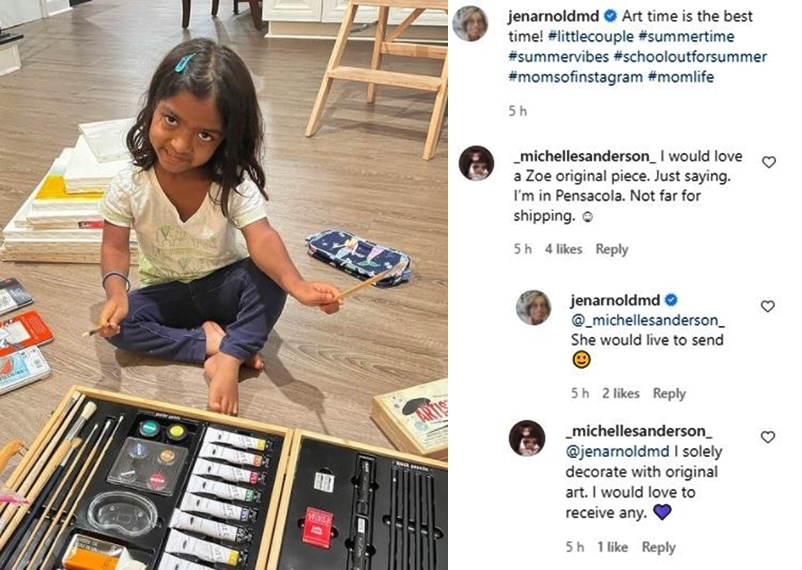Click the verified badge in jenarnoldmd's reply
This screenshot has width=802, height=570.
671,300
